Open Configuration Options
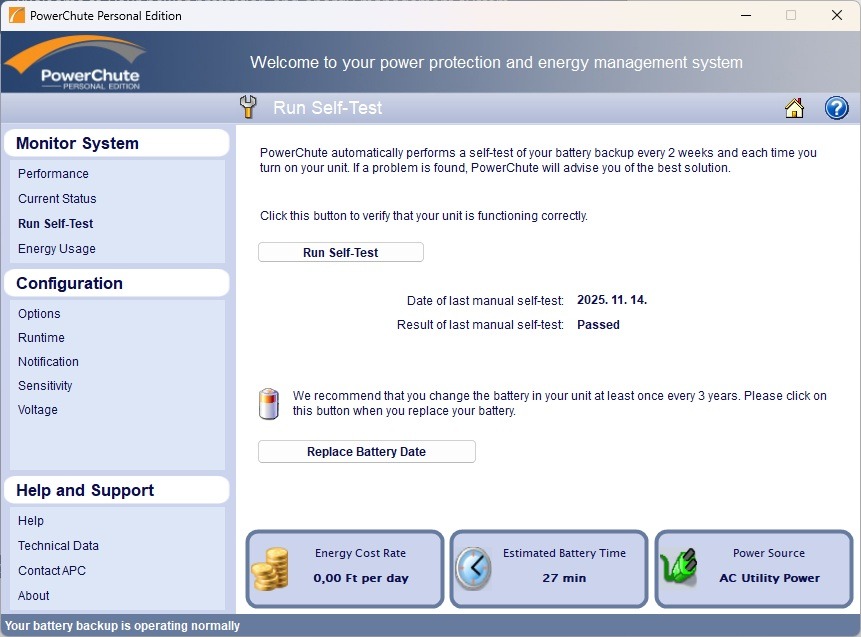 coord(39,314)
